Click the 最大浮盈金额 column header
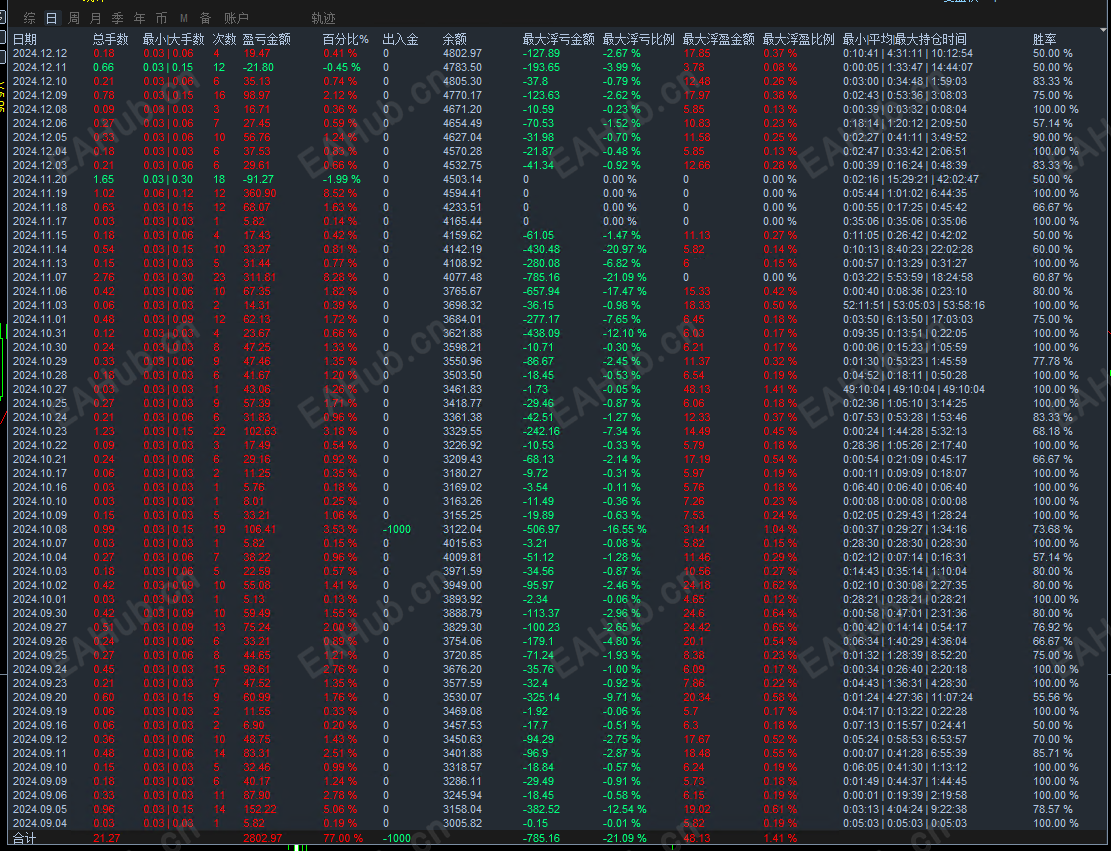 pos(718,39)
